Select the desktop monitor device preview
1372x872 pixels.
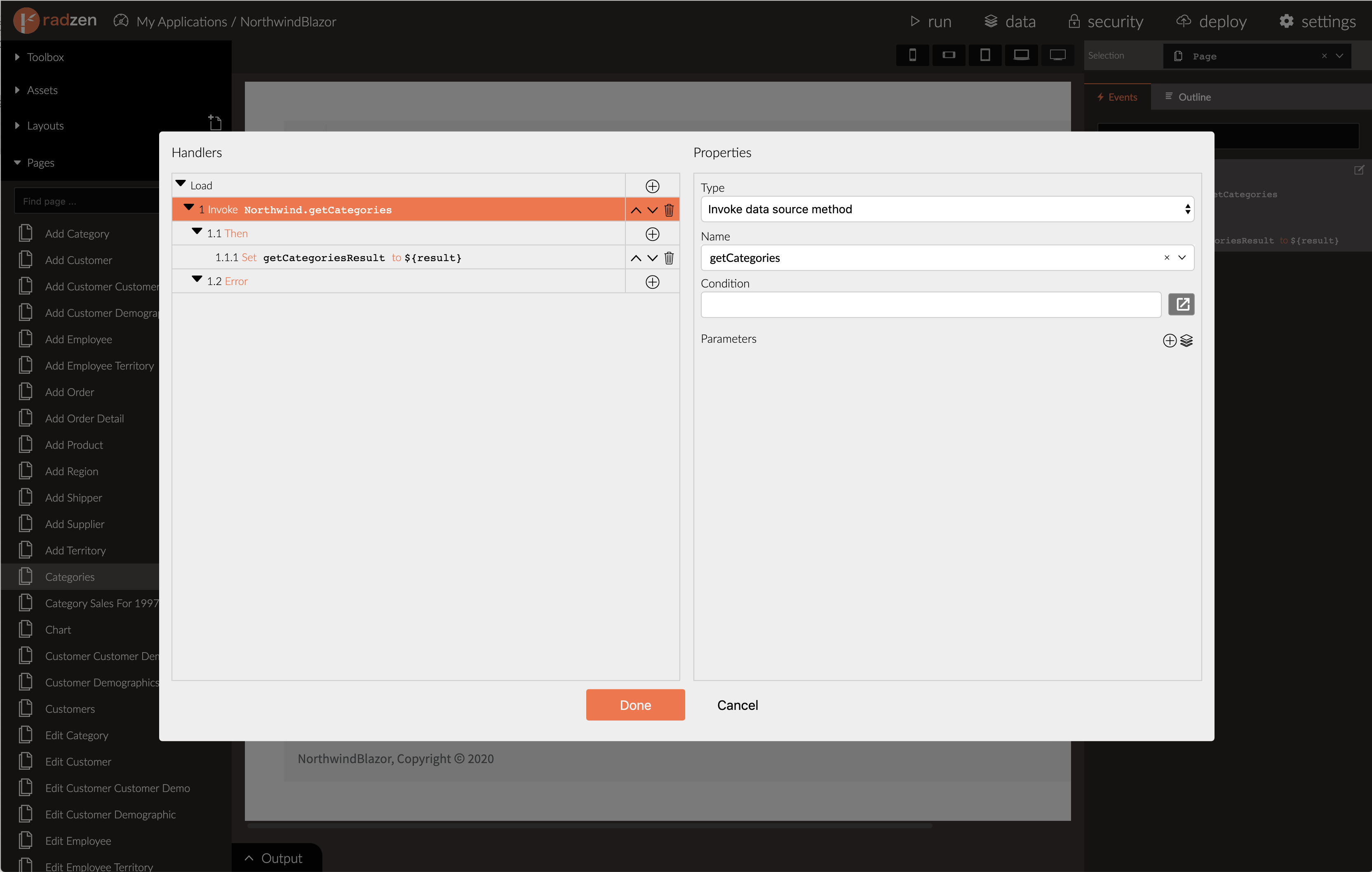coord(1057,55)
